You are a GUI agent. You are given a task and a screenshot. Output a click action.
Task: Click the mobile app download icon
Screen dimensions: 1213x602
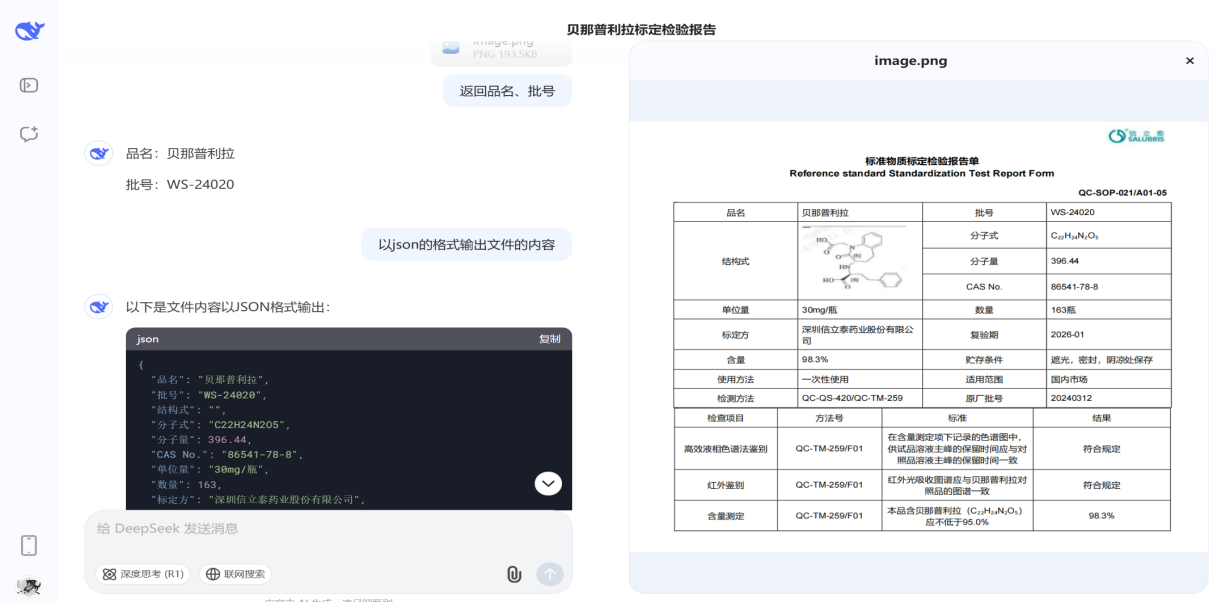(x=27, y=545)
